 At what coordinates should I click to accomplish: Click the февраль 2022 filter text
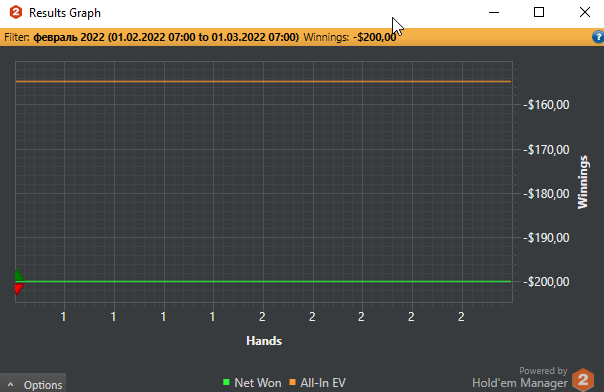(166, 37)
